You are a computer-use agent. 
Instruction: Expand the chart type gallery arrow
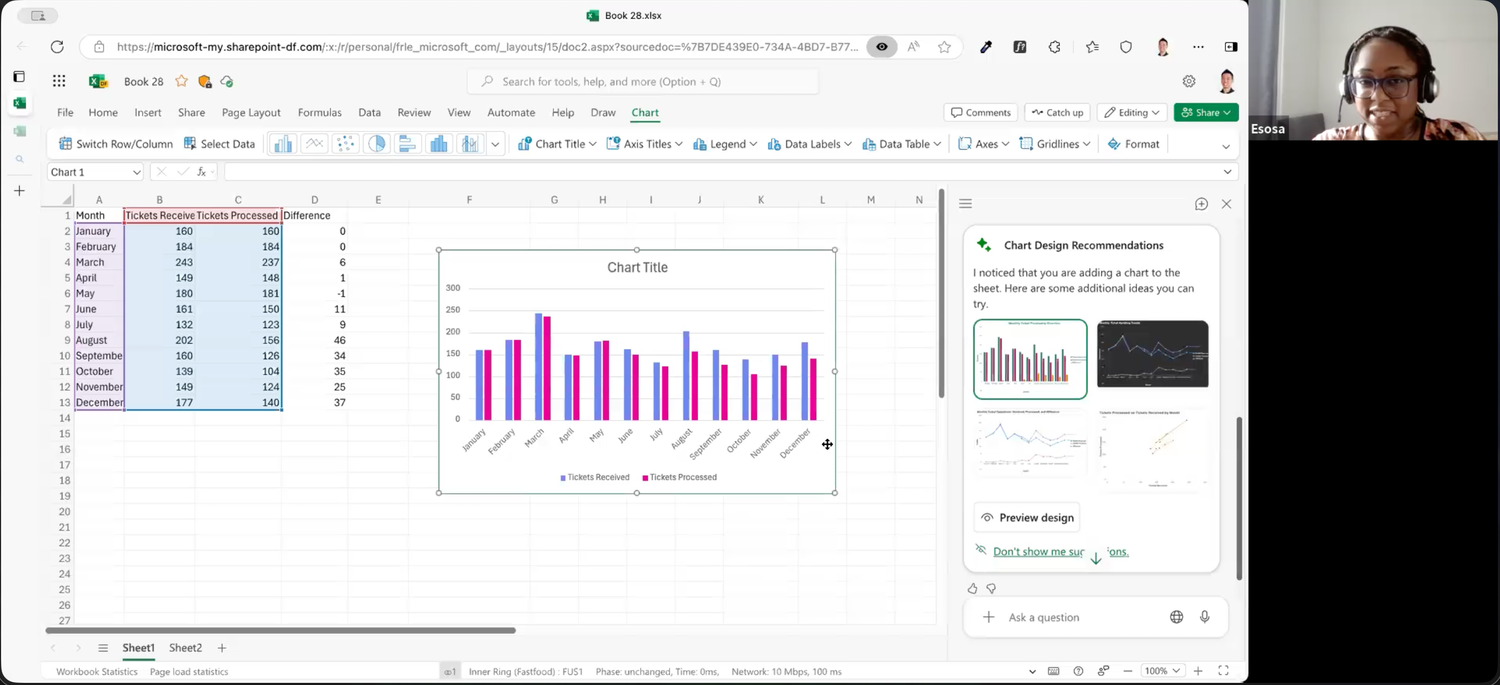pyautogui.click(x=495, y=144)
